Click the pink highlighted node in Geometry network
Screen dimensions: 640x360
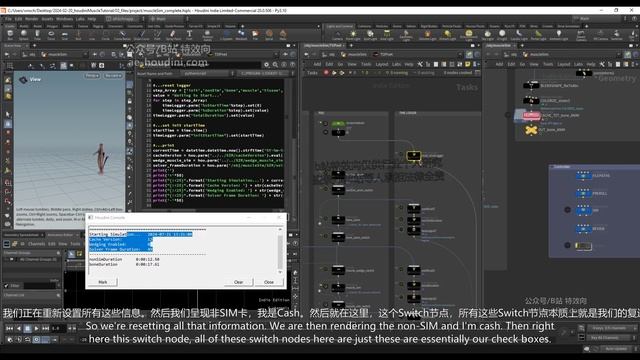coord(531,116)
